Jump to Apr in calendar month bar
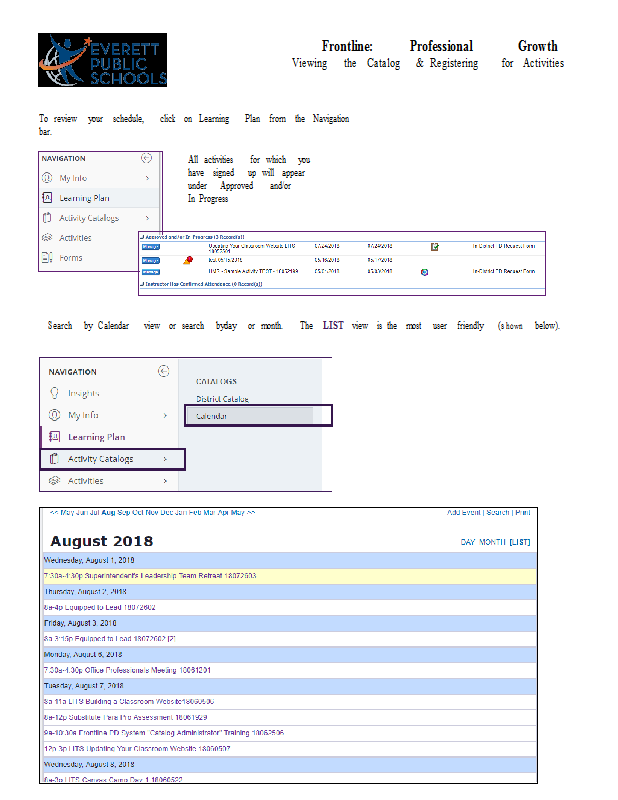618x800 pixels. [x=223, y=512]
